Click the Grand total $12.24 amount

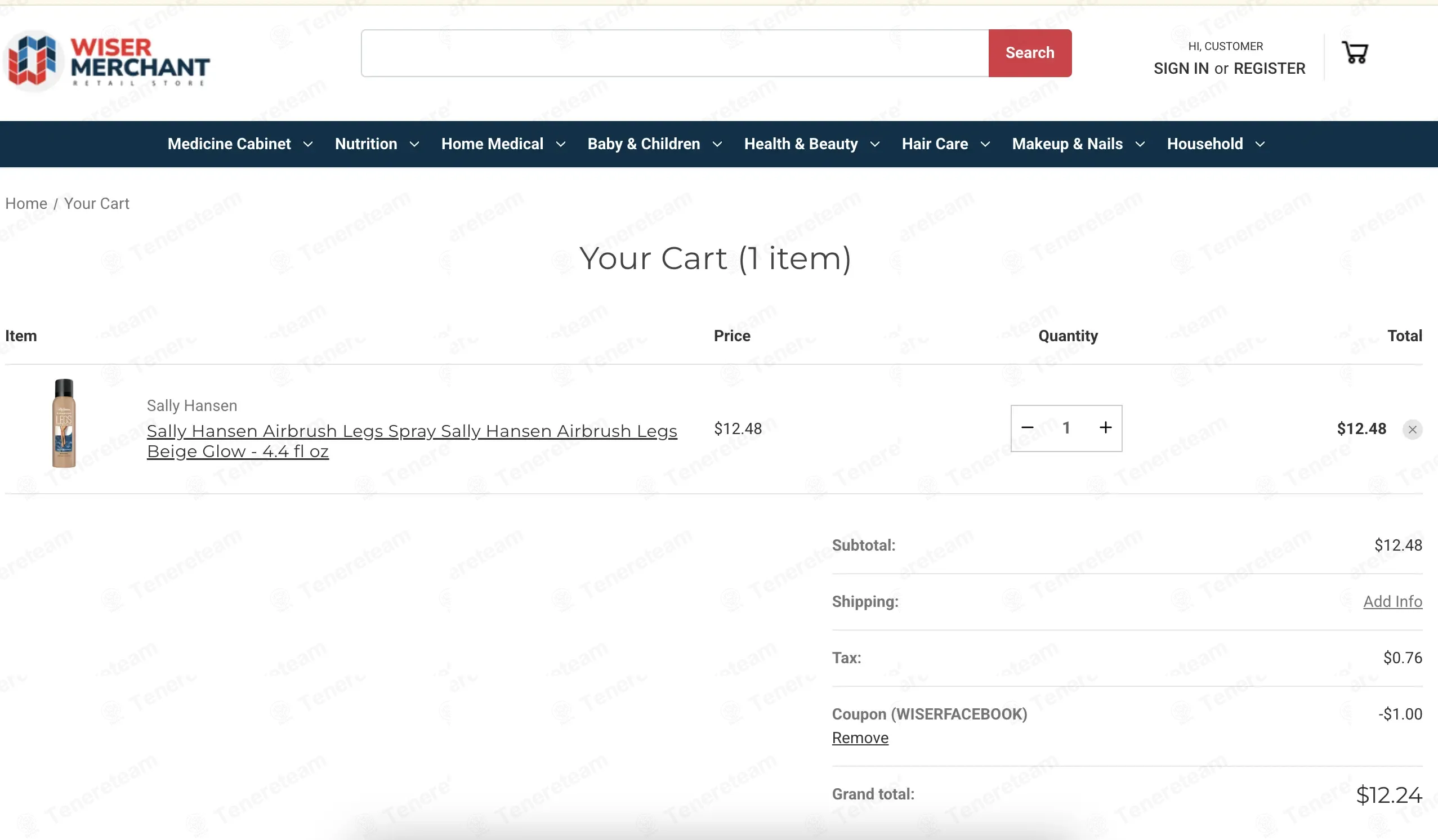[1389, 795]
